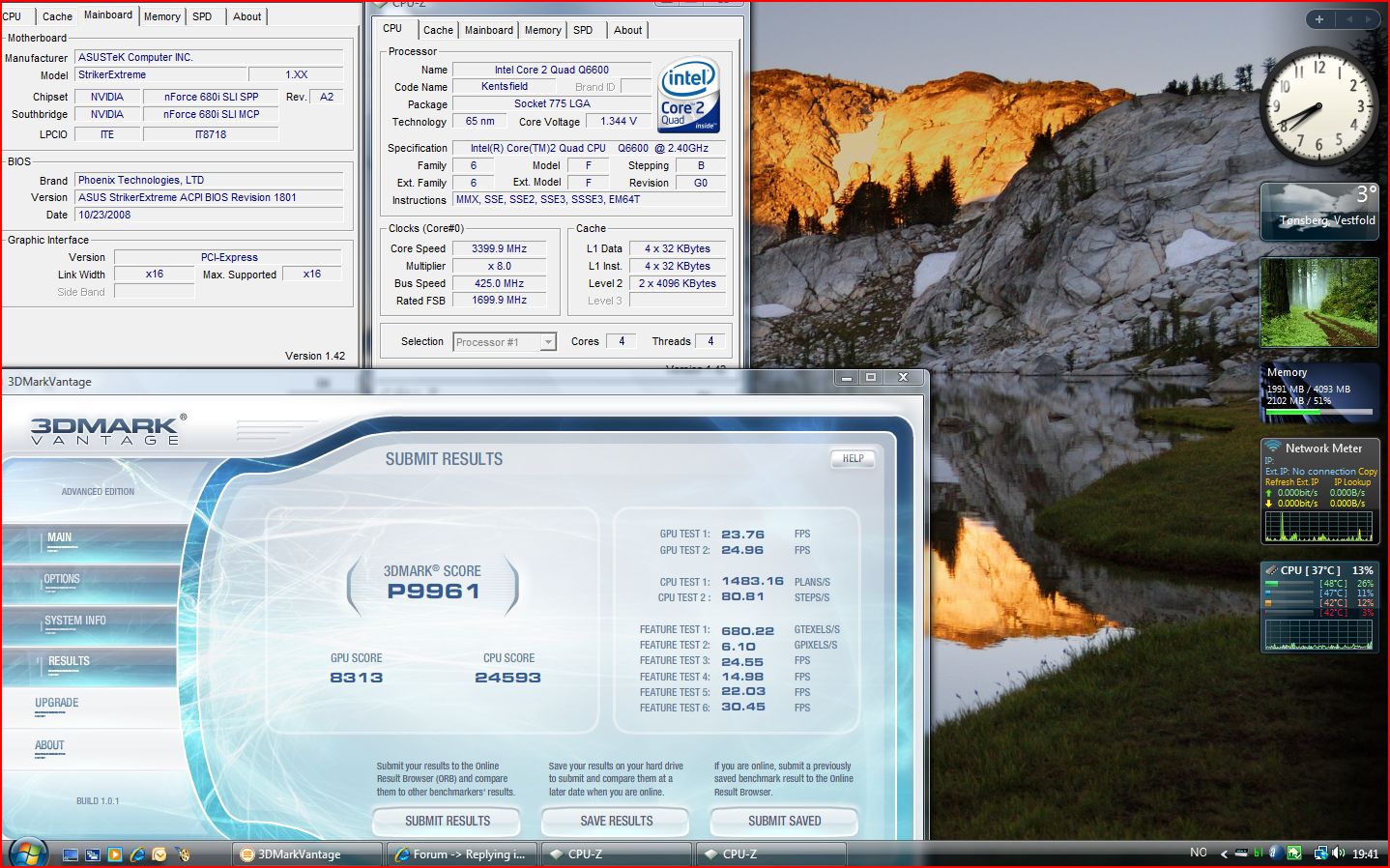Screen dimensions: 1390x868
Task: Click the GPU score value 8313
Action: (x=356, y=678)
